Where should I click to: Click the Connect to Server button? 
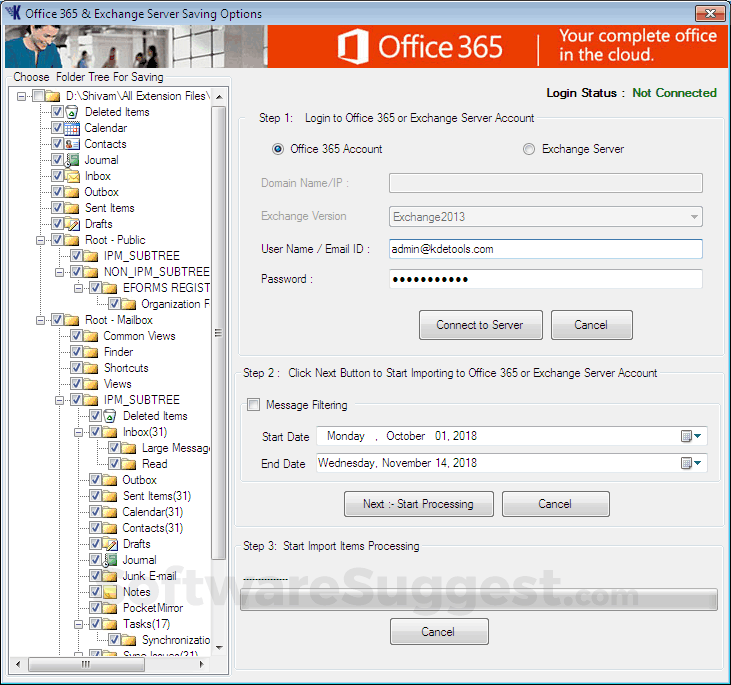481,325
